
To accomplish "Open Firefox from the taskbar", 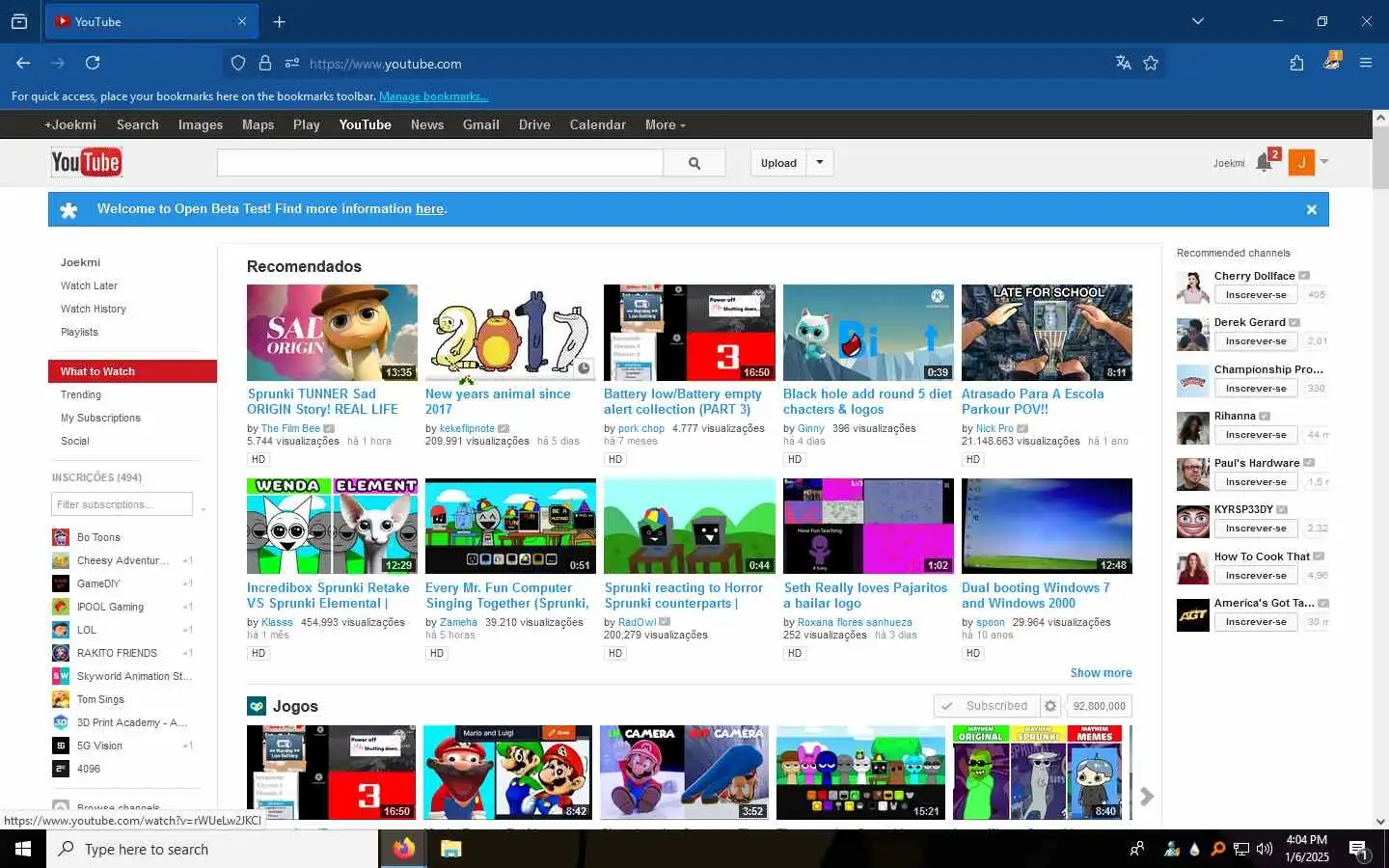I will 403,849.
